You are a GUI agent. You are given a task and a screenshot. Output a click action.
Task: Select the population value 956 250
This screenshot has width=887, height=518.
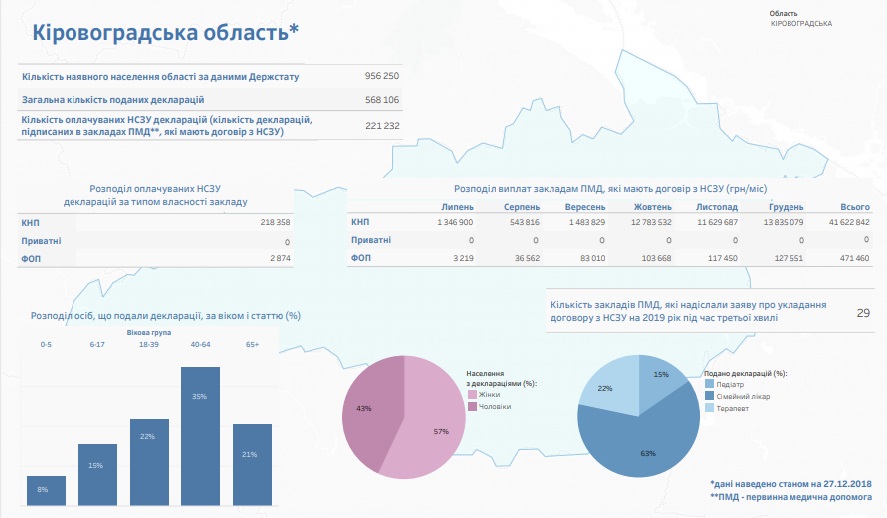point(382,76)
